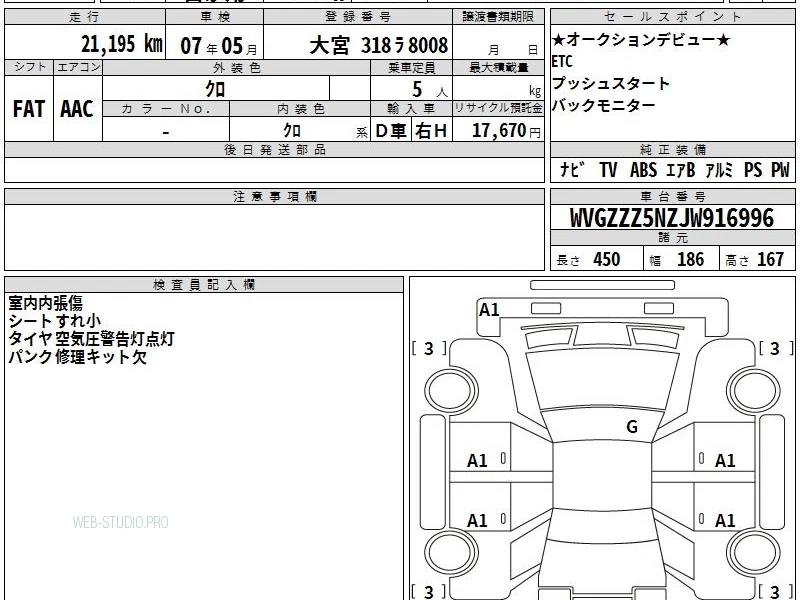Select the inspector note シートすれ小
Screen dimensions: 800x600
(55, 321)
